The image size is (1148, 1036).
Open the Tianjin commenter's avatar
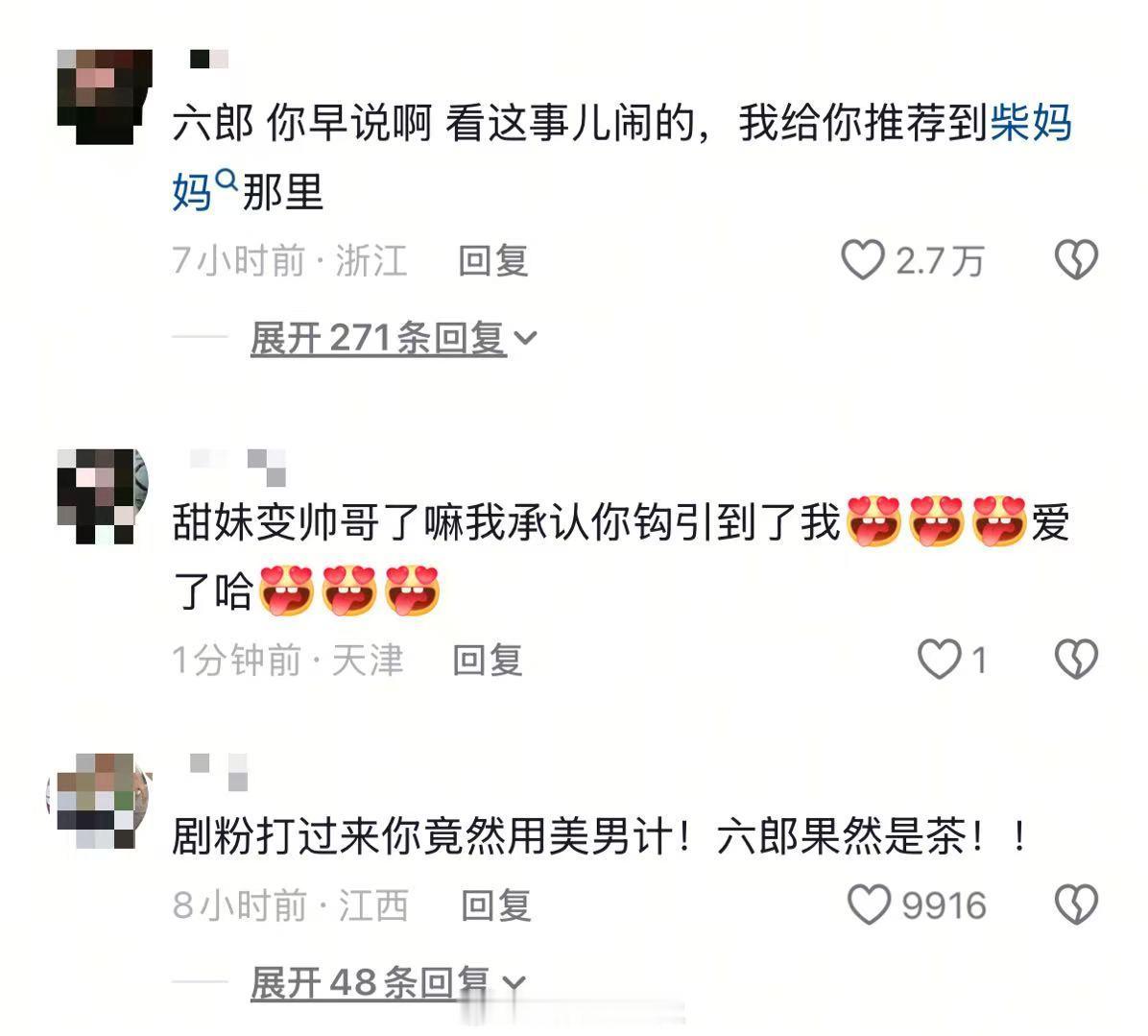(x=104, y=495)
